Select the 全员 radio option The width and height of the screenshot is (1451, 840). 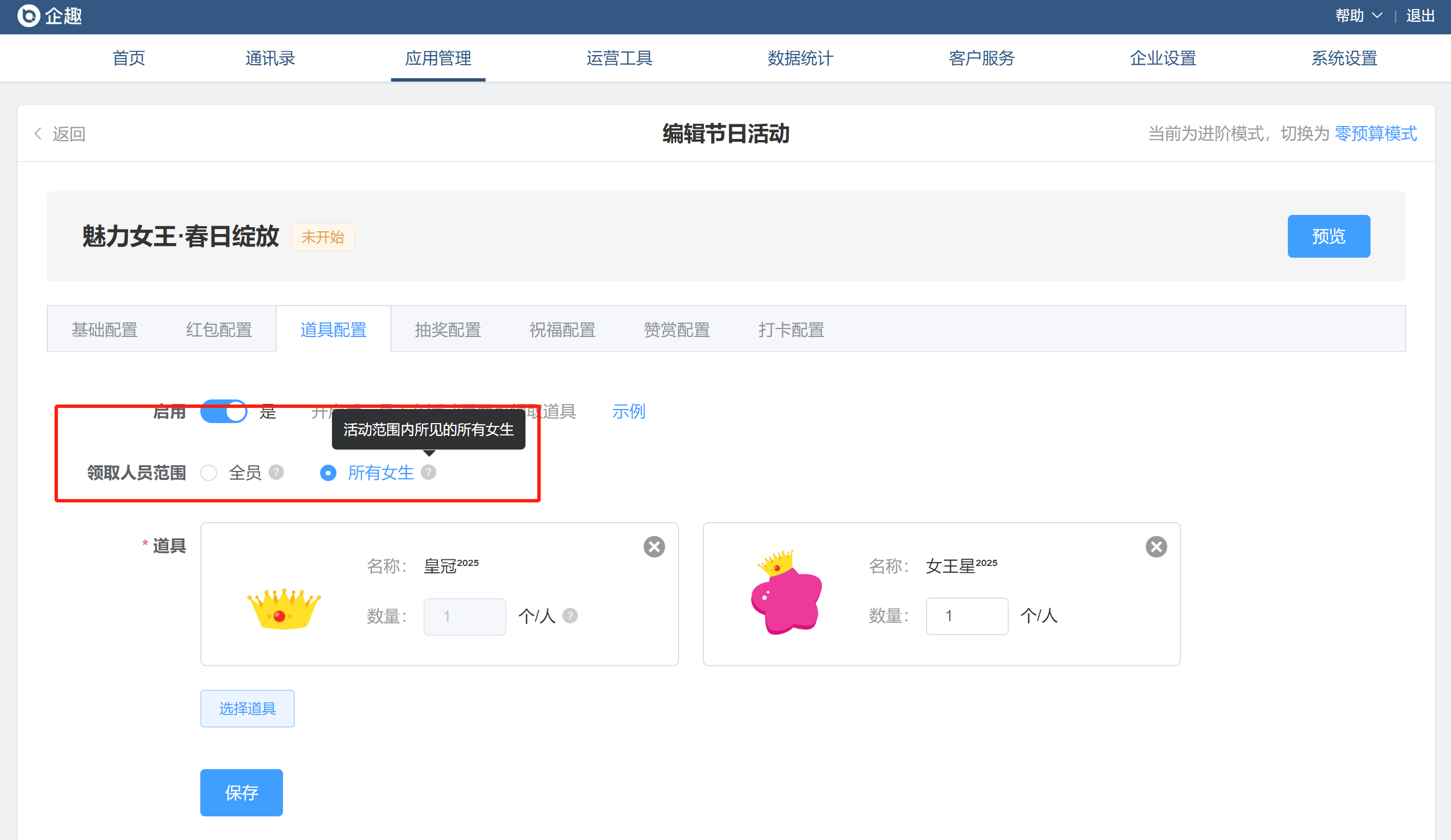[209, 473]
